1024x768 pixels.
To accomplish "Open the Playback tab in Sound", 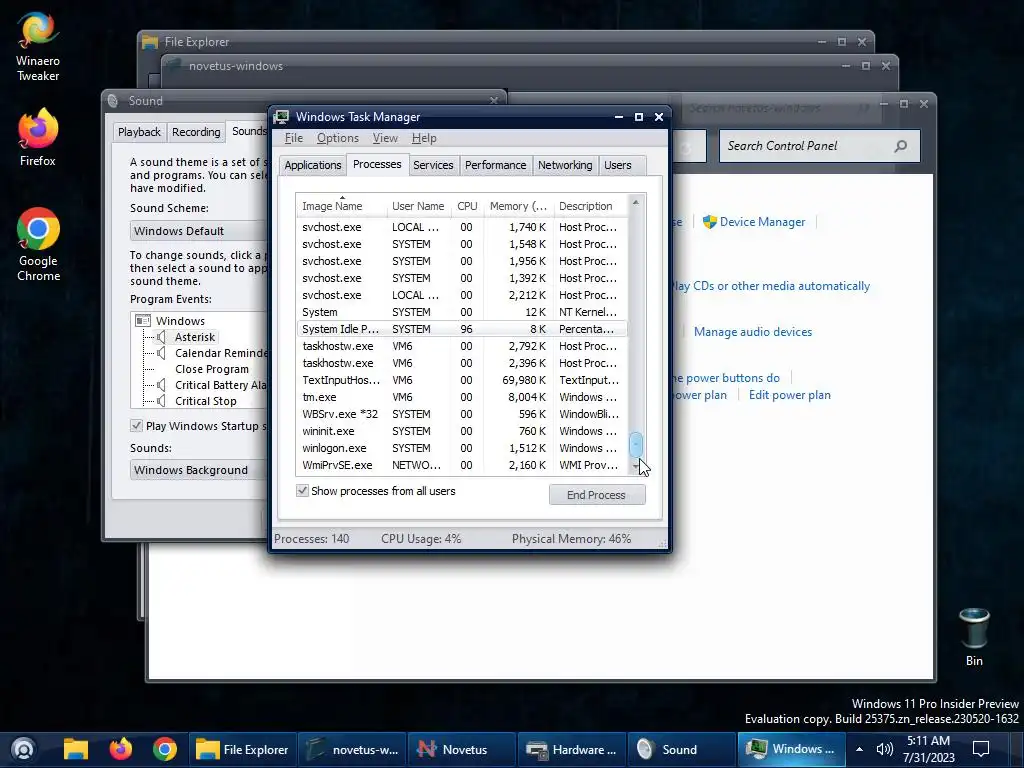I will tap(139, 132).
